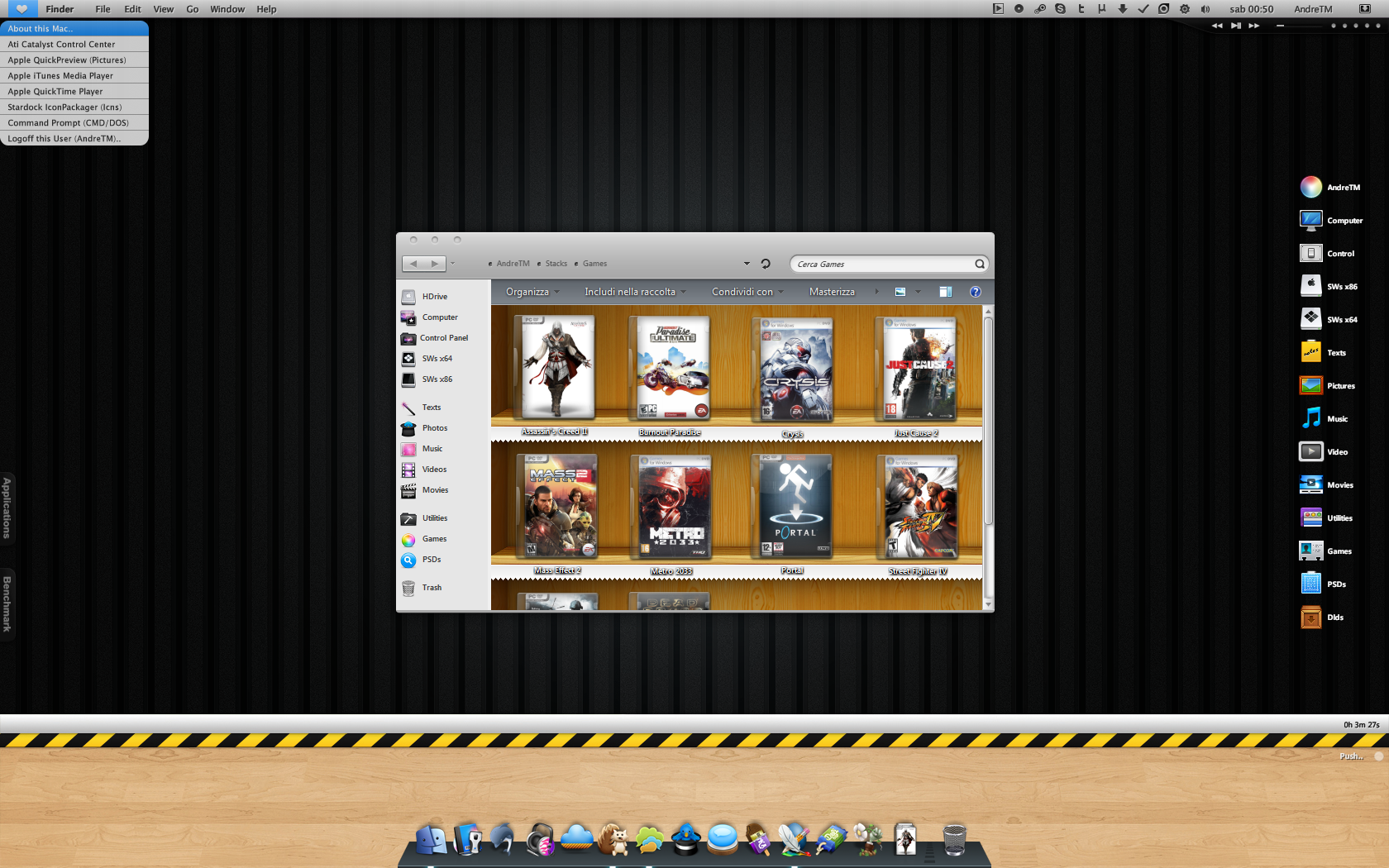Viewport: 1389px width, 868px height.
Task: Click the Stacks breadcrumb in address bar
Action: point(556,264)
